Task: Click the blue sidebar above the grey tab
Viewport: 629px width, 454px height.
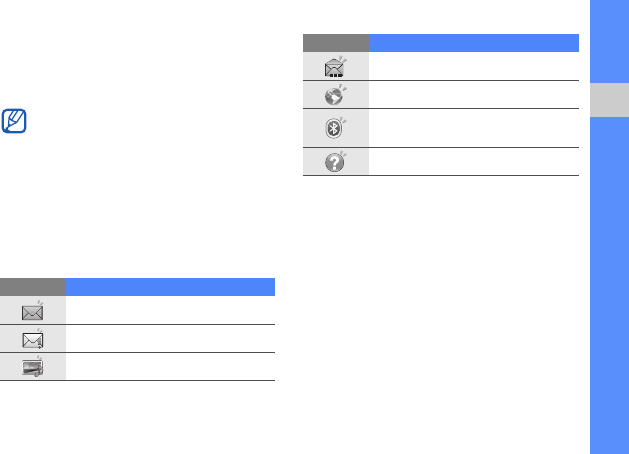Action: (x=609, y=41)
